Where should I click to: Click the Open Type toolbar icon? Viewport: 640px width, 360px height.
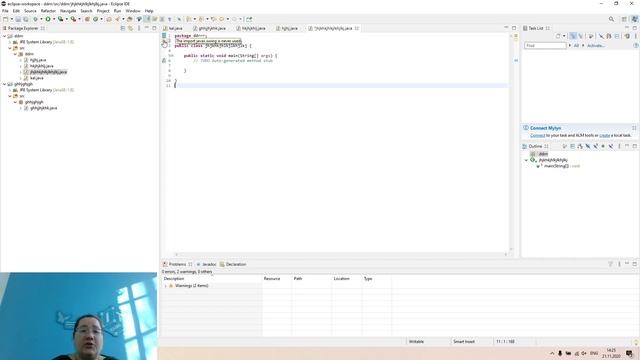[x=109, y=19]
